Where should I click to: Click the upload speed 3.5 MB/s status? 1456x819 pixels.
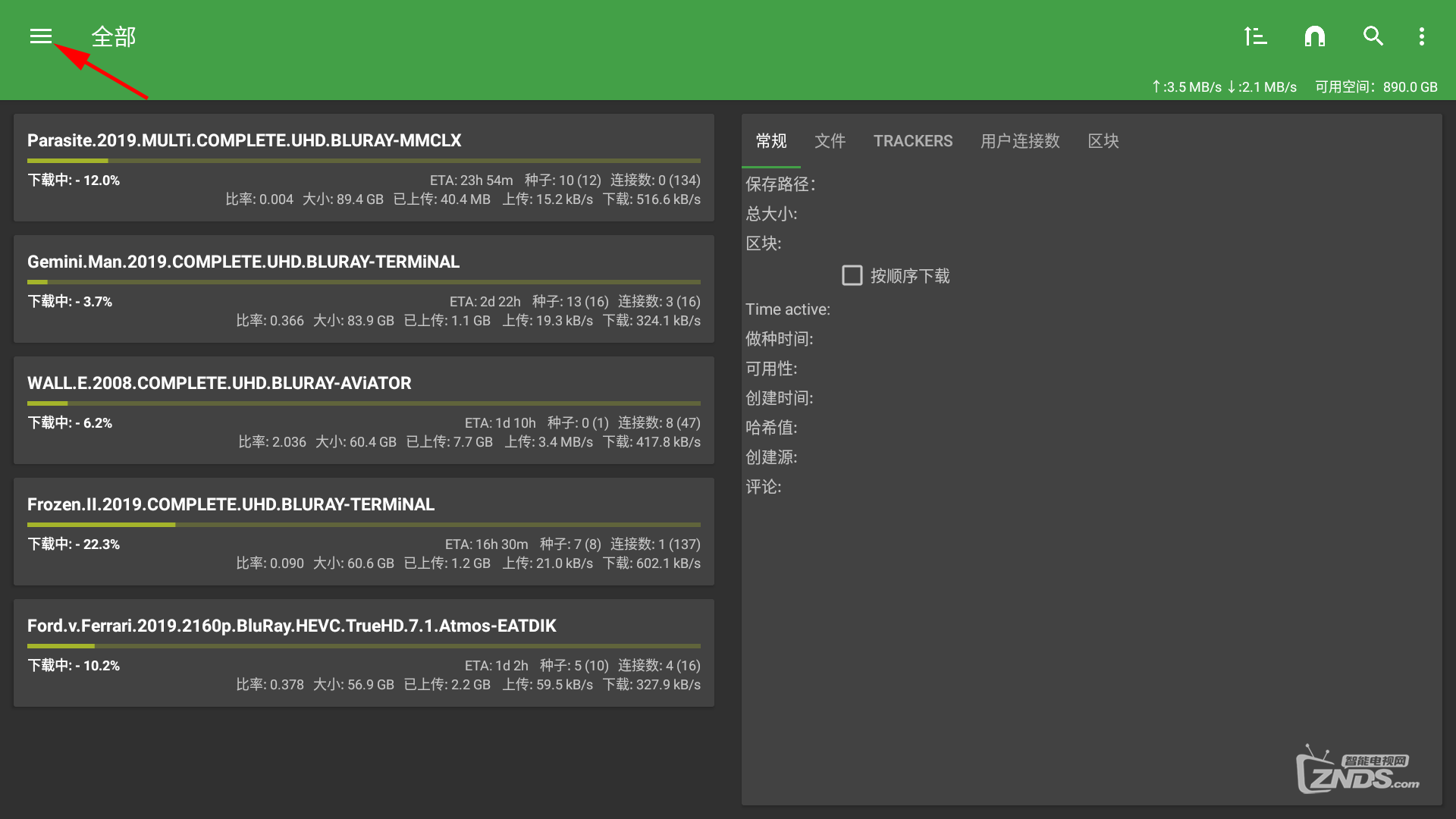(x=1186, y=87)
